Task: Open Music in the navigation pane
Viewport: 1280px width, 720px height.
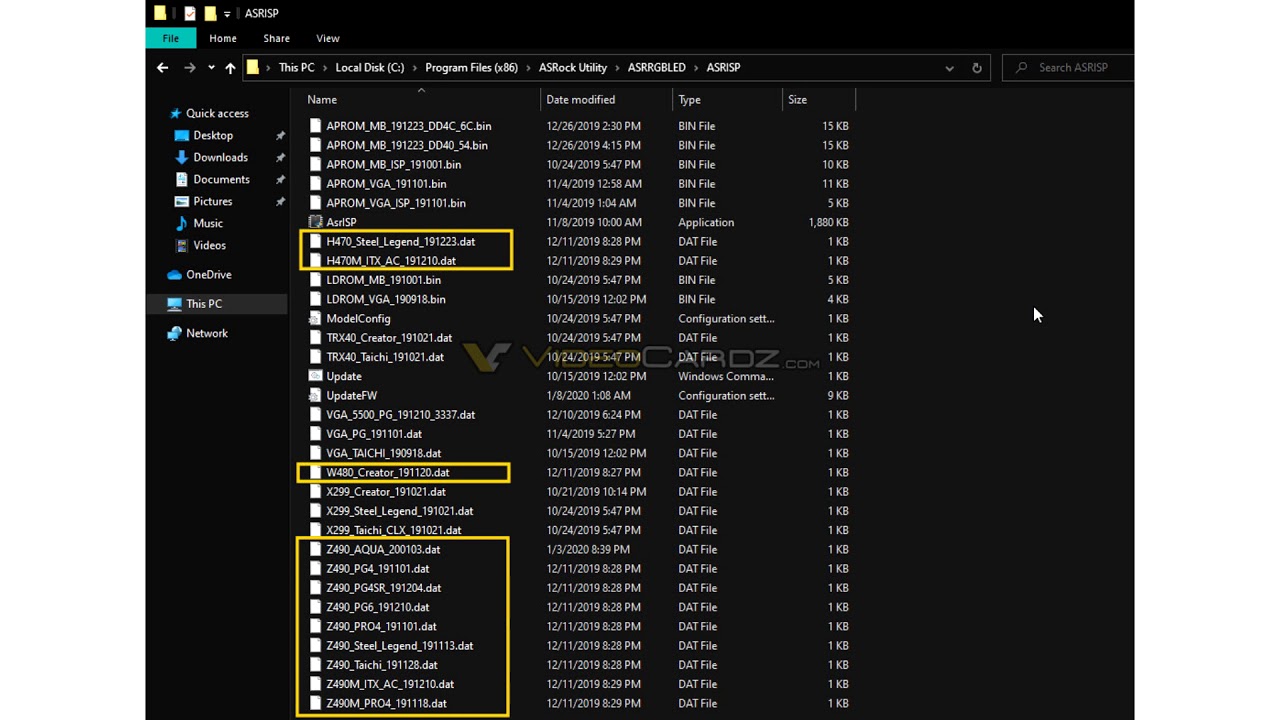Action: pos(208,223)
